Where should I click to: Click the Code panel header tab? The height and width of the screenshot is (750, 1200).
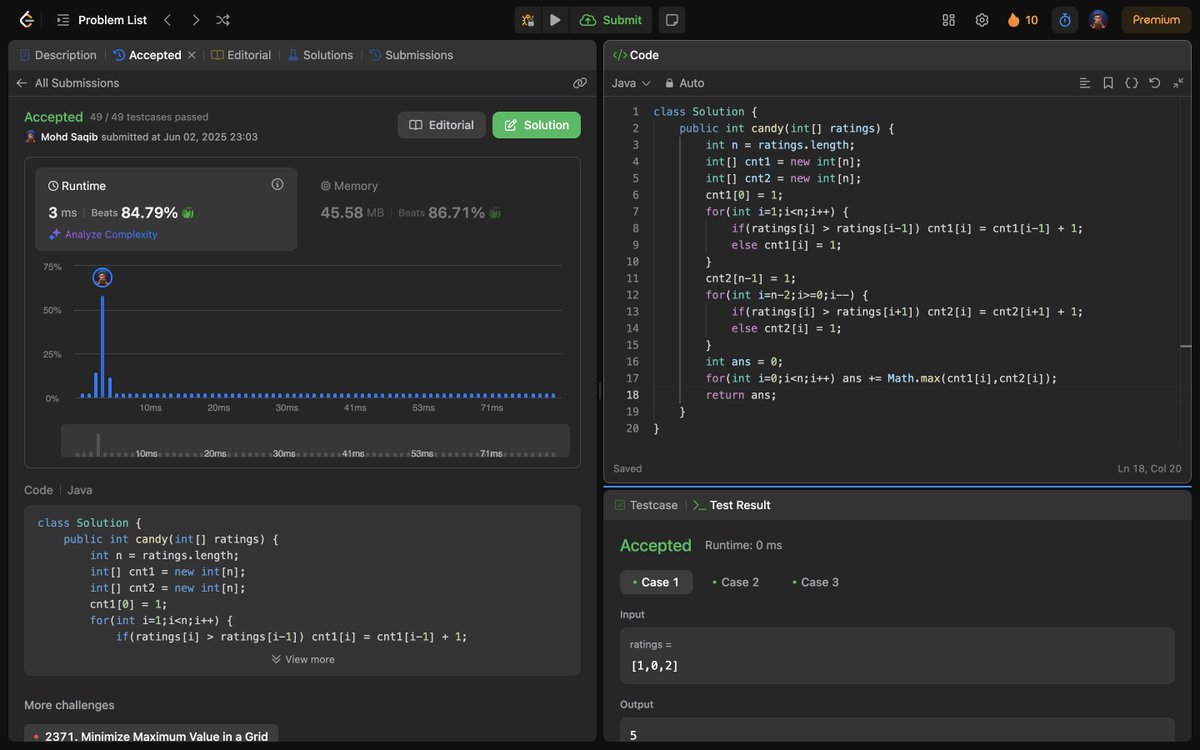(636, 55)
